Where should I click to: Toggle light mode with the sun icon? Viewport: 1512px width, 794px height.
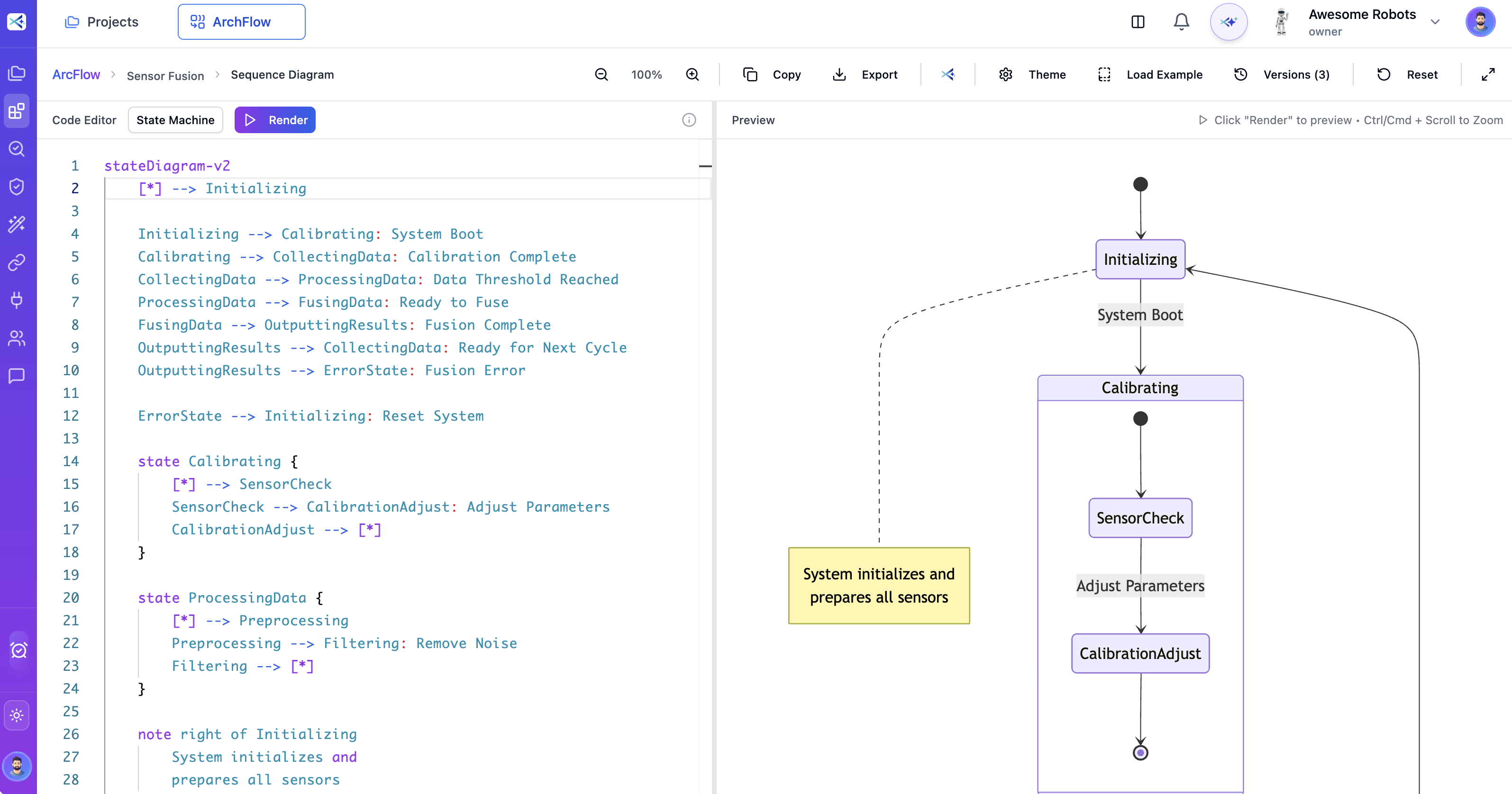tap(17, 715)
